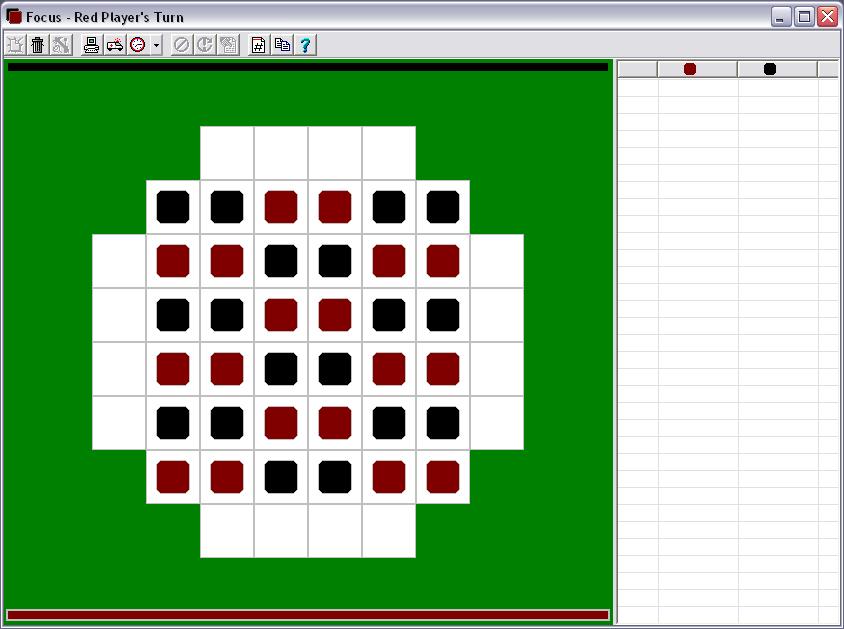
Task: Open the dropdown arrow beside the clock
Action: pos(156,45)
